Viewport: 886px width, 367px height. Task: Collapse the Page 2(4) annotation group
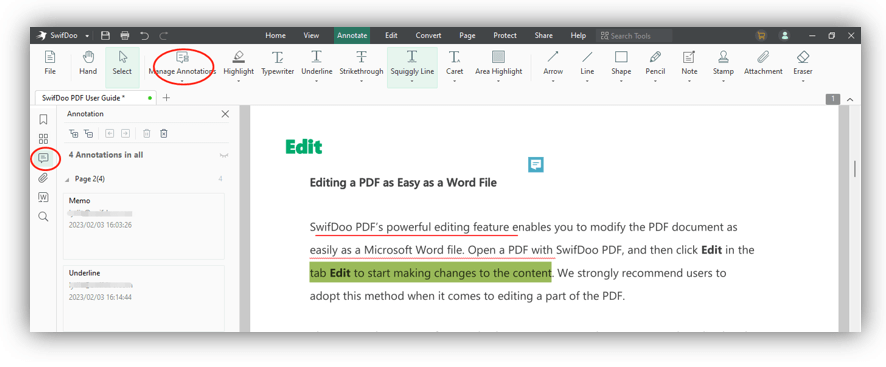(68, 179)
